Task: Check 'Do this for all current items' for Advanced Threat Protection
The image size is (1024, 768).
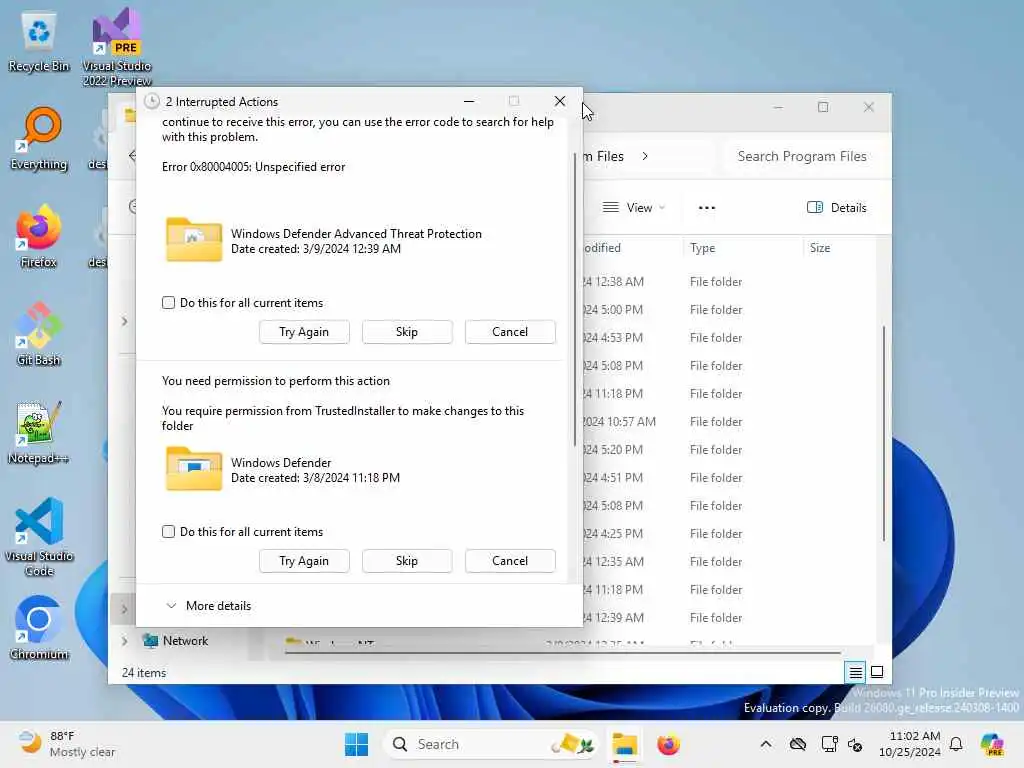Action: (168, 302)
